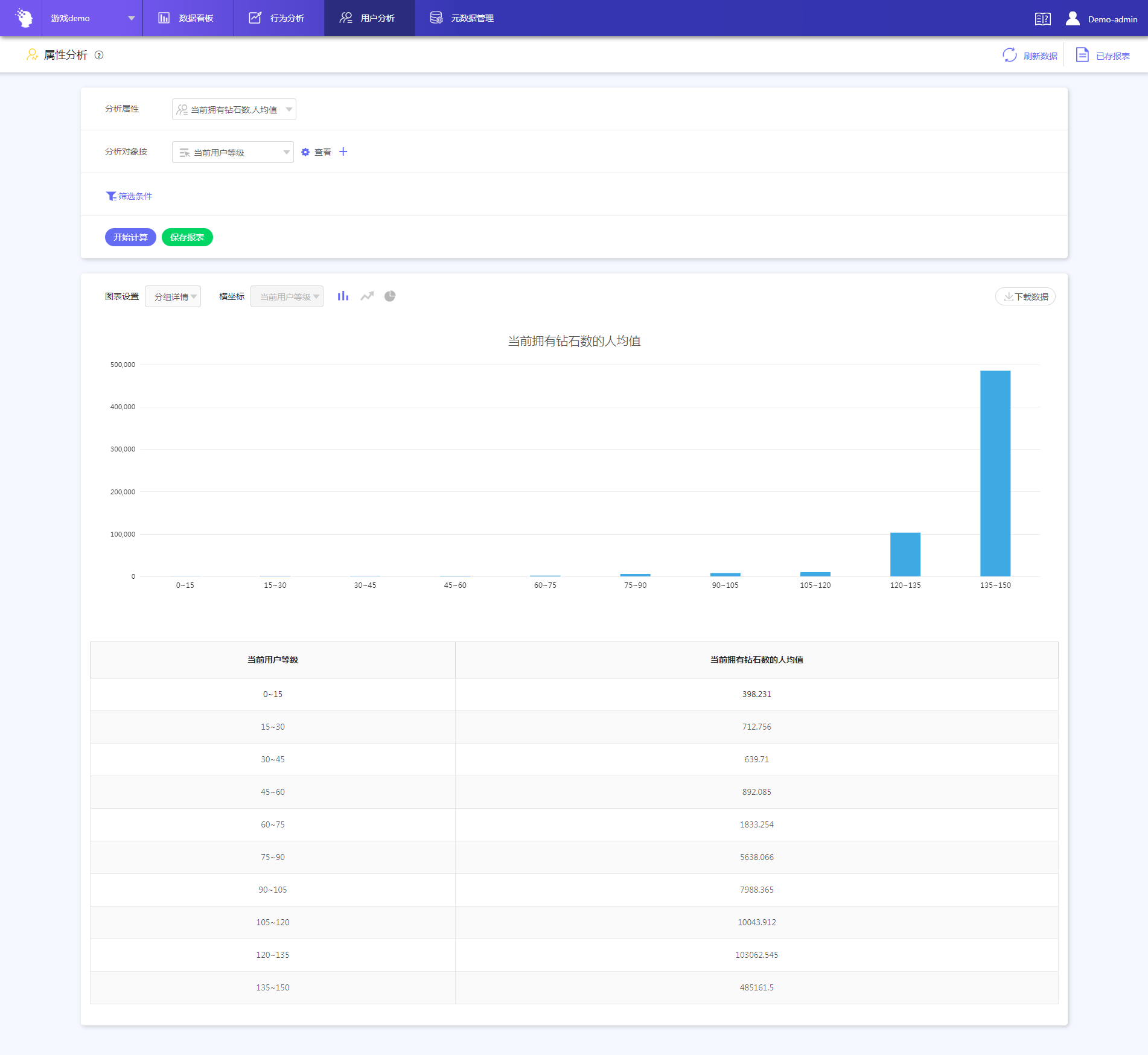The image size is (1148, 1055).
Task: Click the 135~150 bar in the chart
Action: (995, 473)
